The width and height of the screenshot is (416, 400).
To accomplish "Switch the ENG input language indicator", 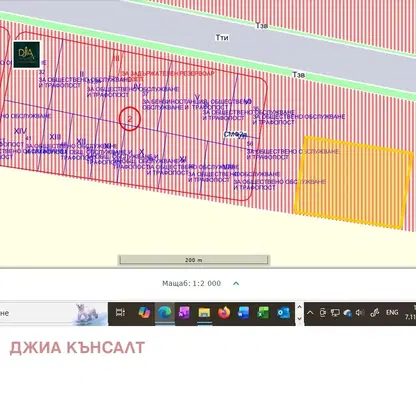I will pos(392,313).
